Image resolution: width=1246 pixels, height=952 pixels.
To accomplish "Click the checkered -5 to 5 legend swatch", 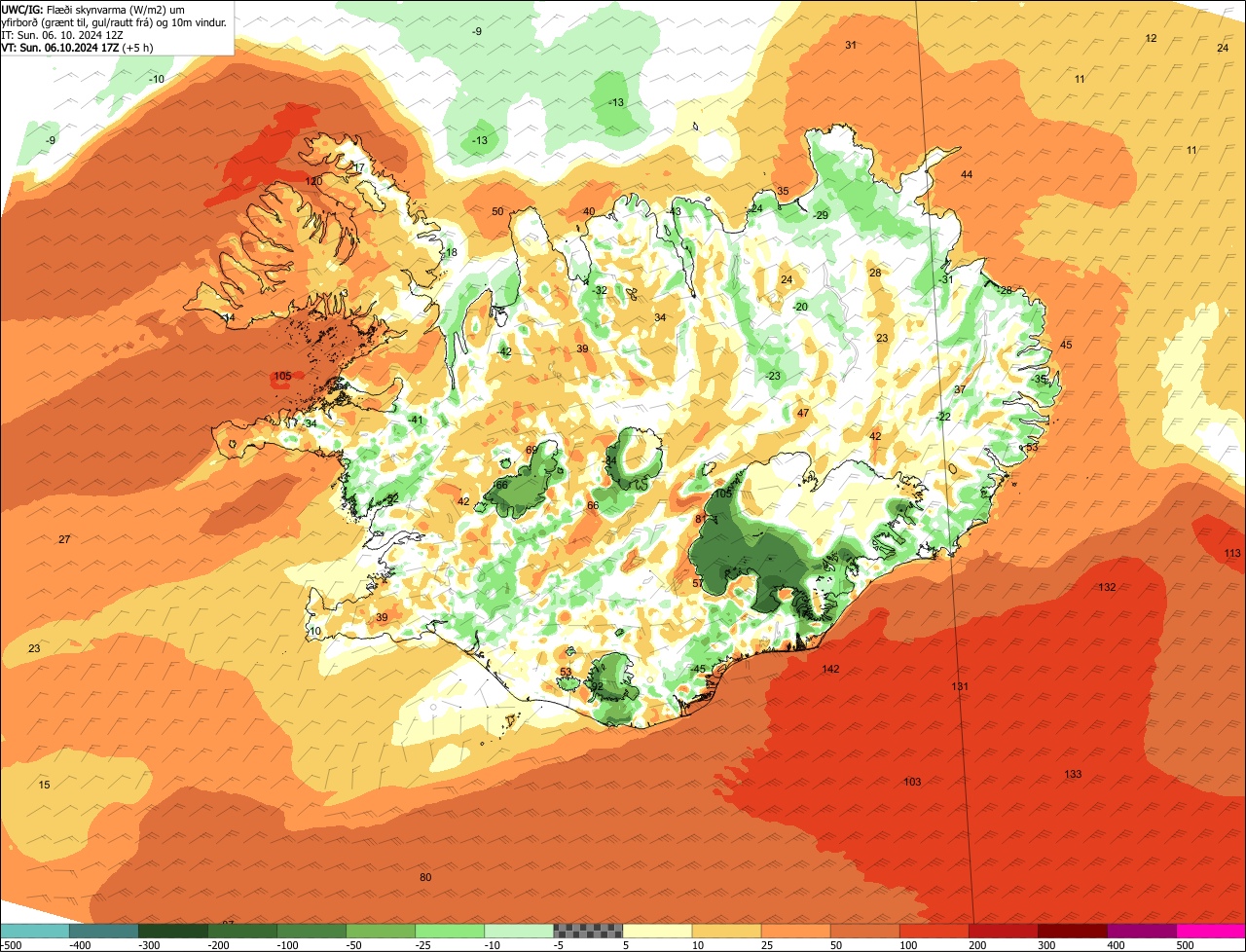I will click(x=588, y=931).
